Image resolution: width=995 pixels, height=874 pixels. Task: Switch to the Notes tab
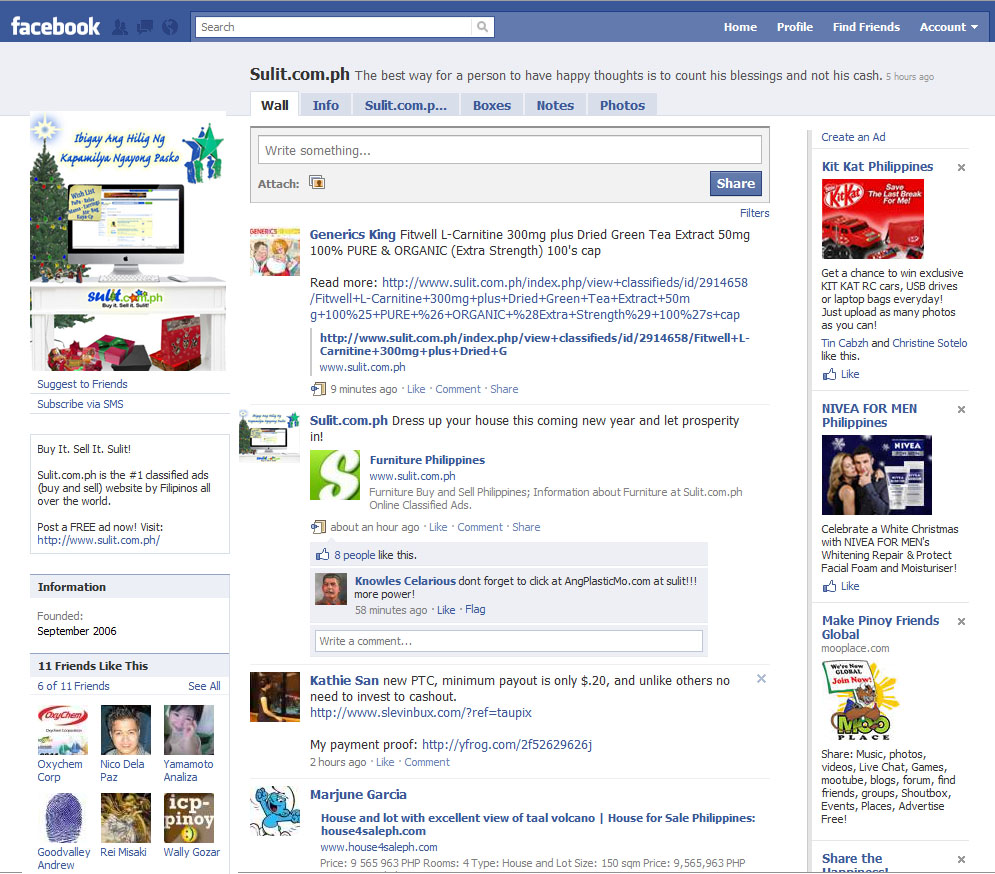(x=555, y=105)
